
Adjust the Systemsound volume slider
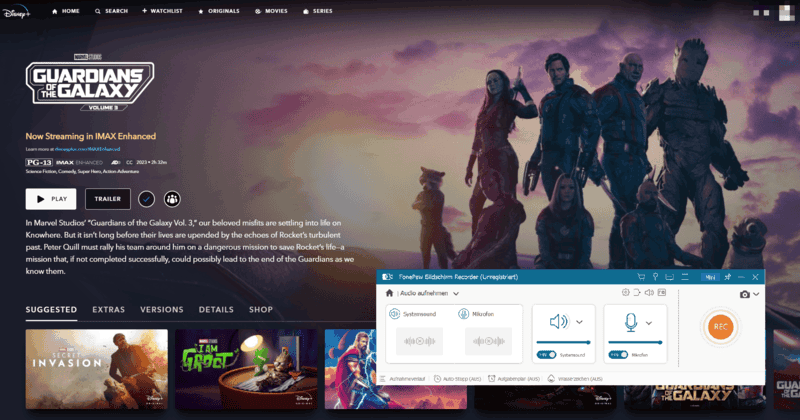click(x=563, y=342)
